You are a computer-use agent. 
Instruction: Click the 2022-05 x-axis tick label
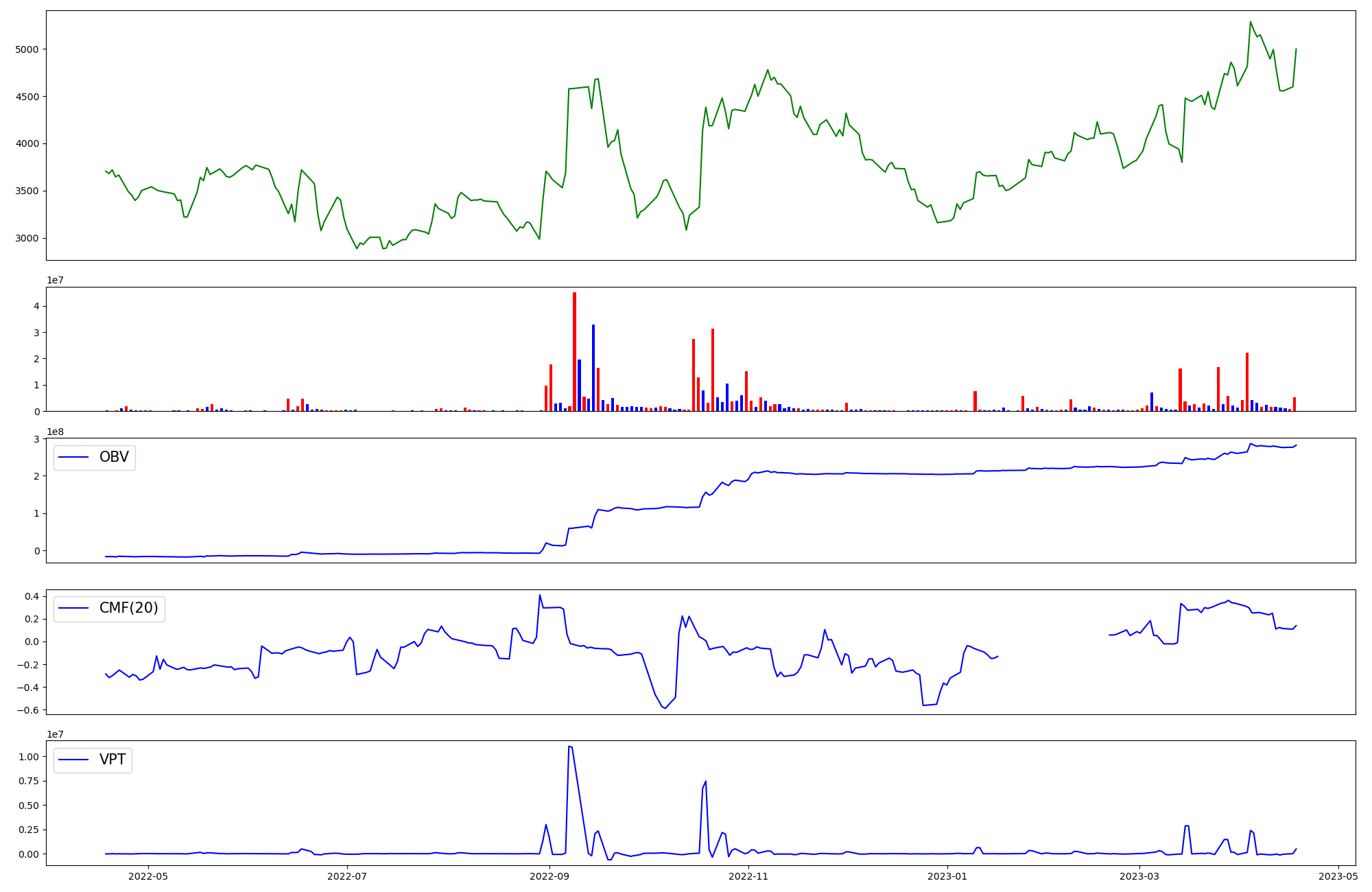(x=148, y=876)
